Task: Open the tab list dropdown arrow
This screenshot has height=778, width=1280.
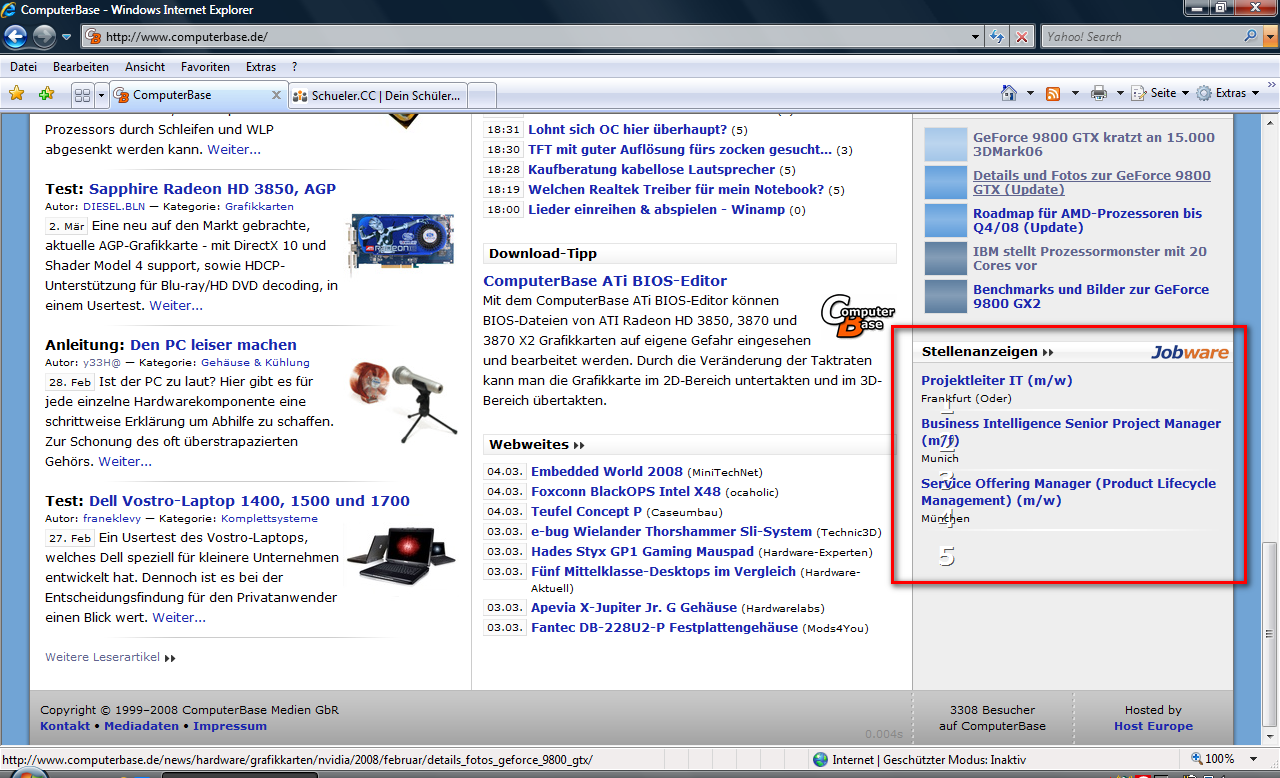Action: [101, 96]
